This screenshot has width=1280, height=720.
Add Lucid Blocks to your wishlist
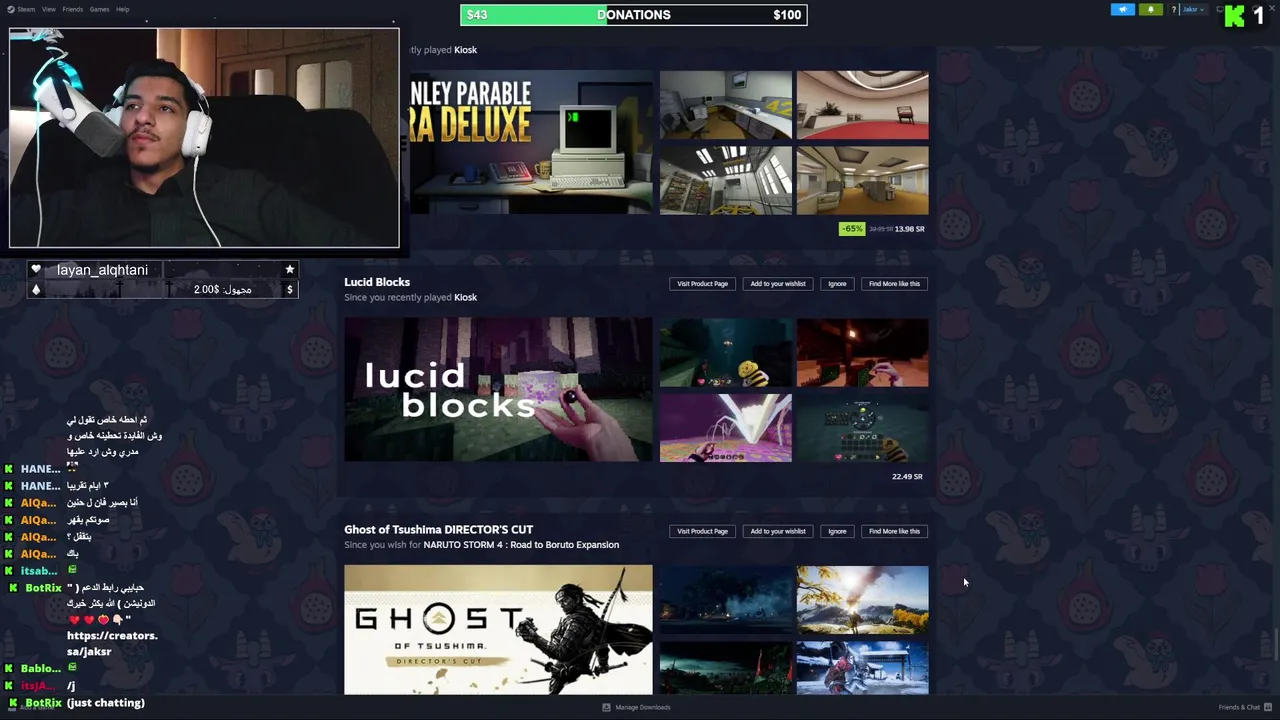778,284
